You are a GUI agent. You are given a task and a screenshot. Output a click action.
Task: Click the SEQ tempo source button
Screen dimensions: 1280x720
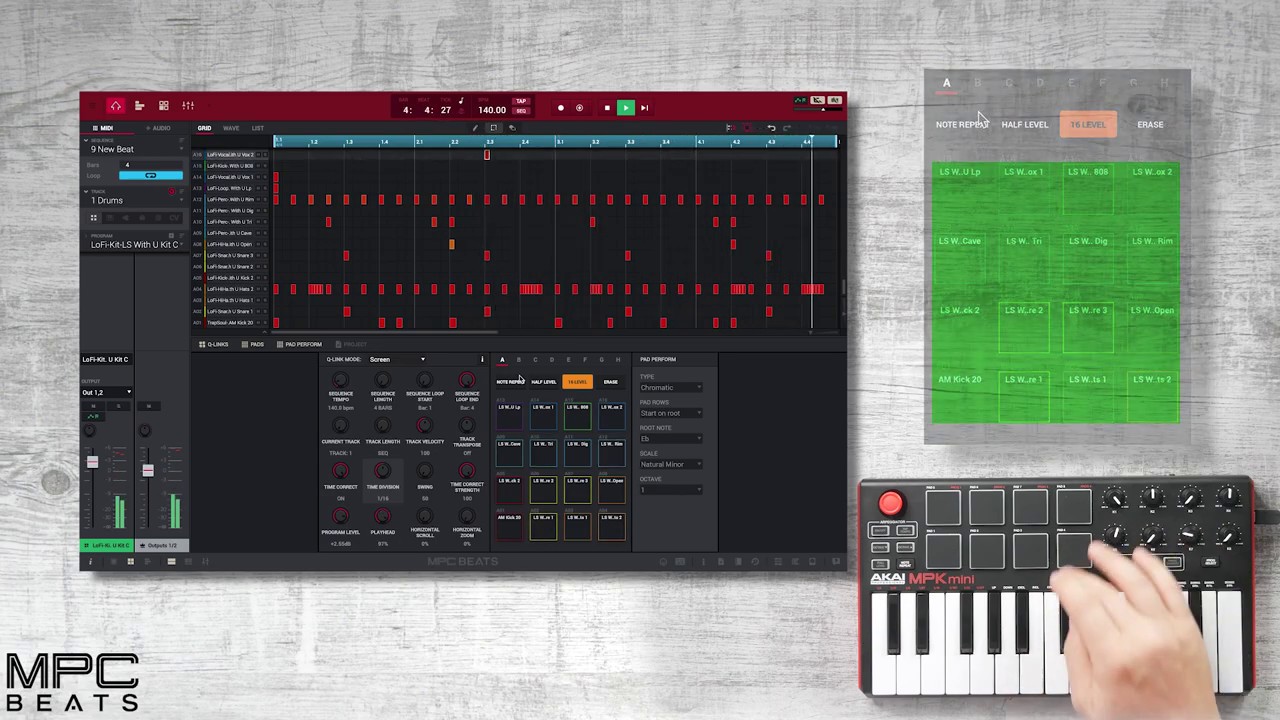click(521, 111)
